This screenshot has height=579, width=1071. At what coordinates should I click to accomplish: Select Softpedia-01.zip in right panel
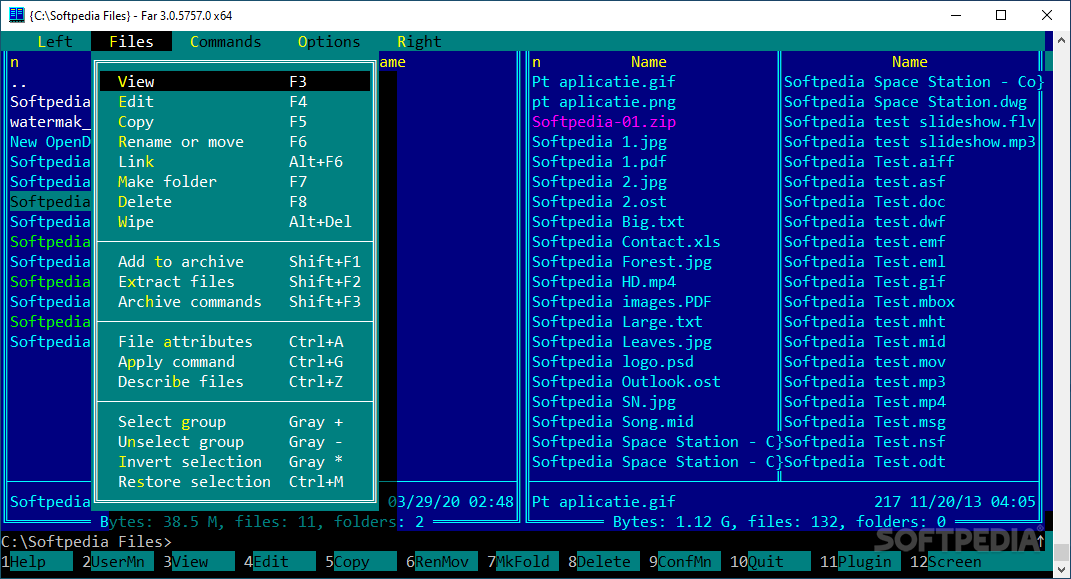pyautogui.click(x=604, y=122)
